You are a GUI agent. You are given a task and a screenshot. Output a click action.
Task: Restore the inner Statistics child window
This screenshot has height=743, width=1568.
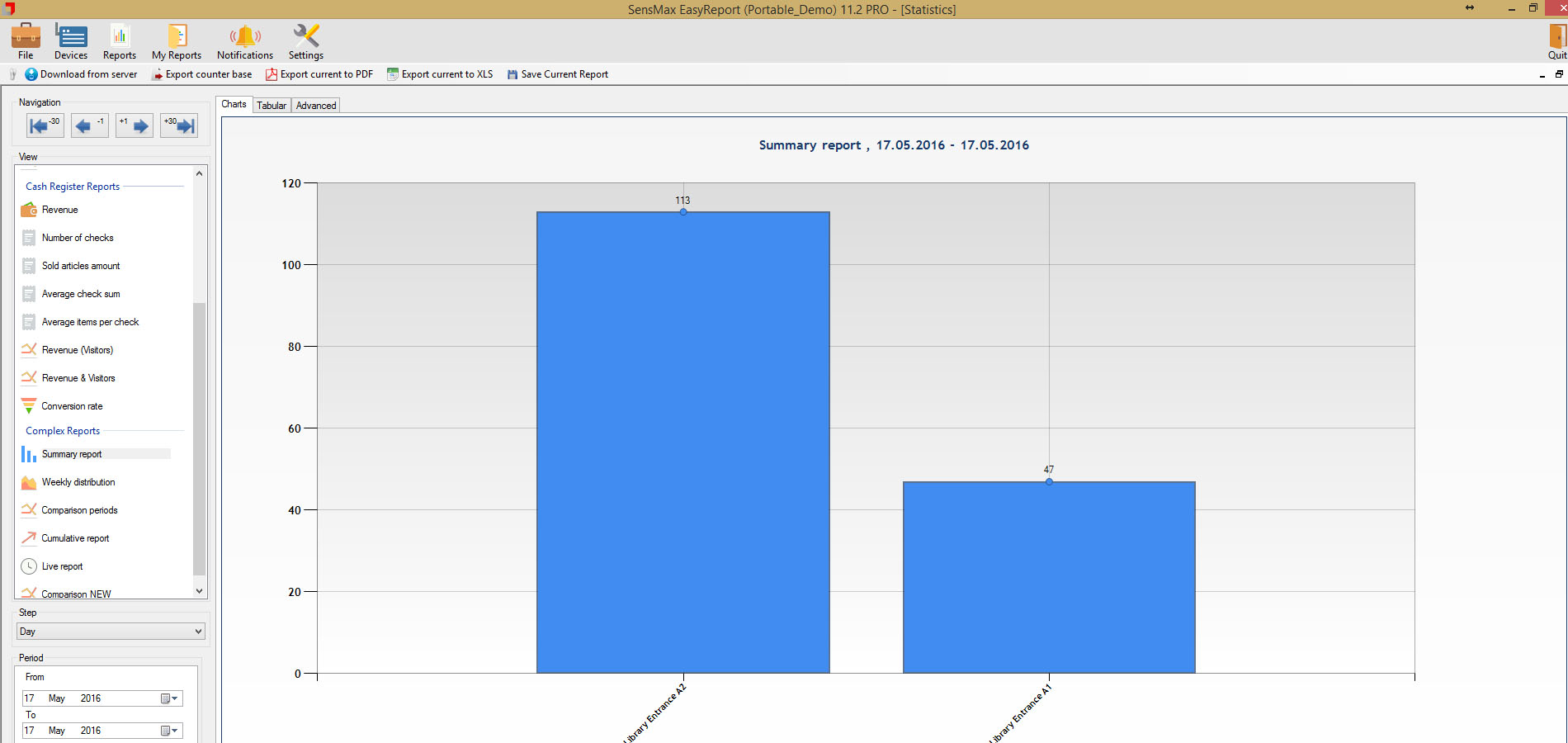click(1559, 74)
